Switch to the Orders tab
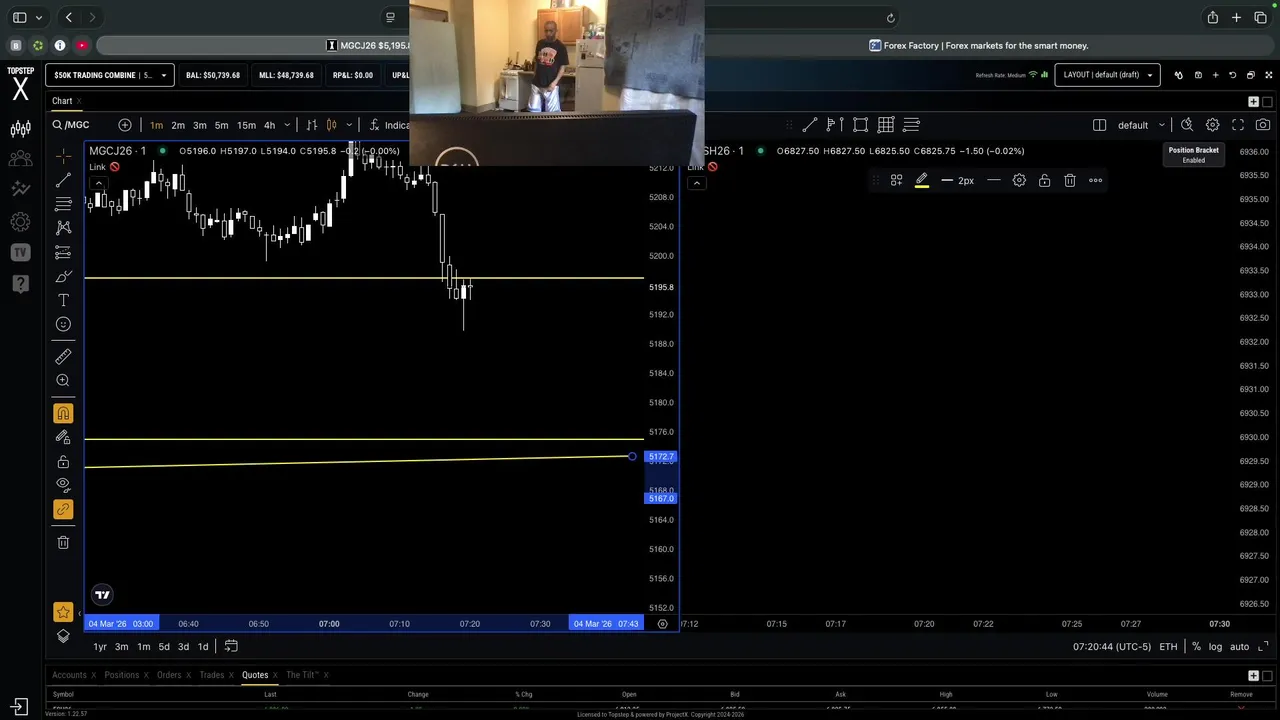The image size is (1280, 720). (x=169, y=675)
